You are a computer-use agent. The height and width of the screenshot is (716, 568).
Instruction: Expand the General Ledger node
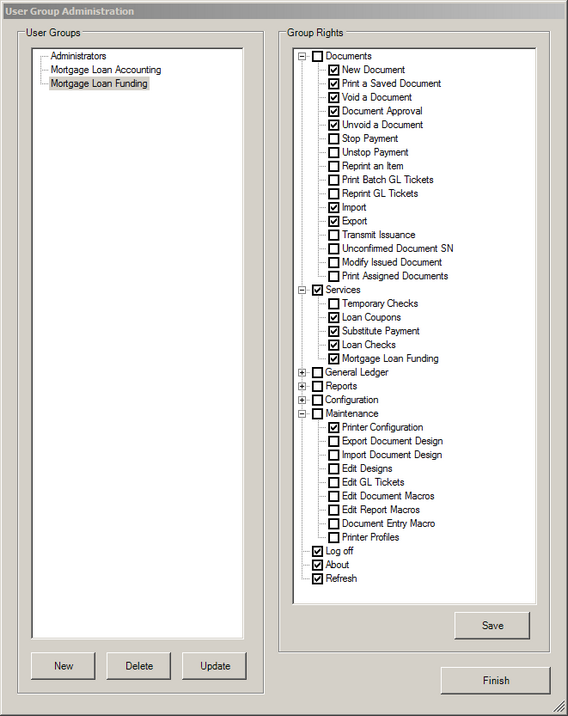tap(302, 373)
